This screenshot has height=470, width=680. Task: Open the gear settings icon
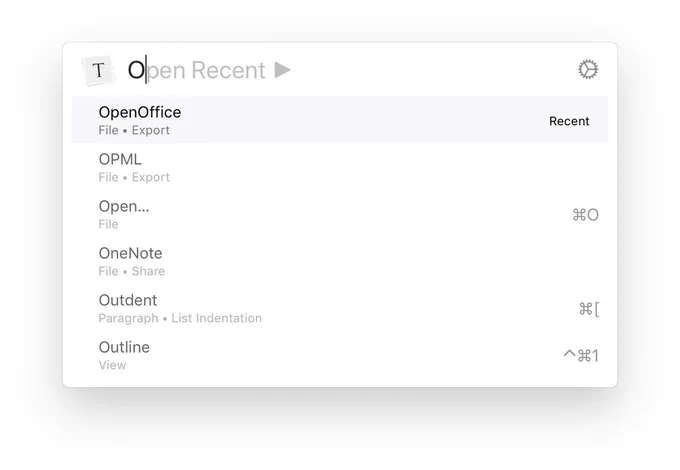(588, 69)
